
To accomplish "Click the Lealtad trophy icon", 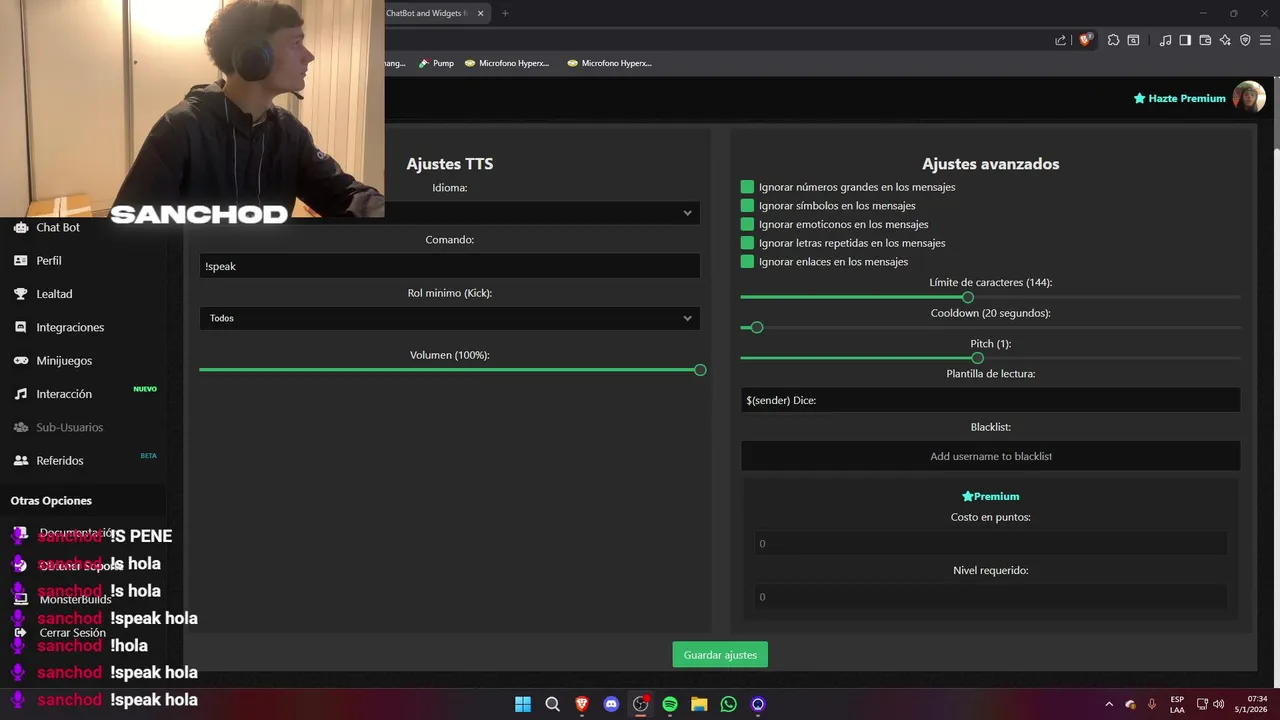I will [21, 294].
